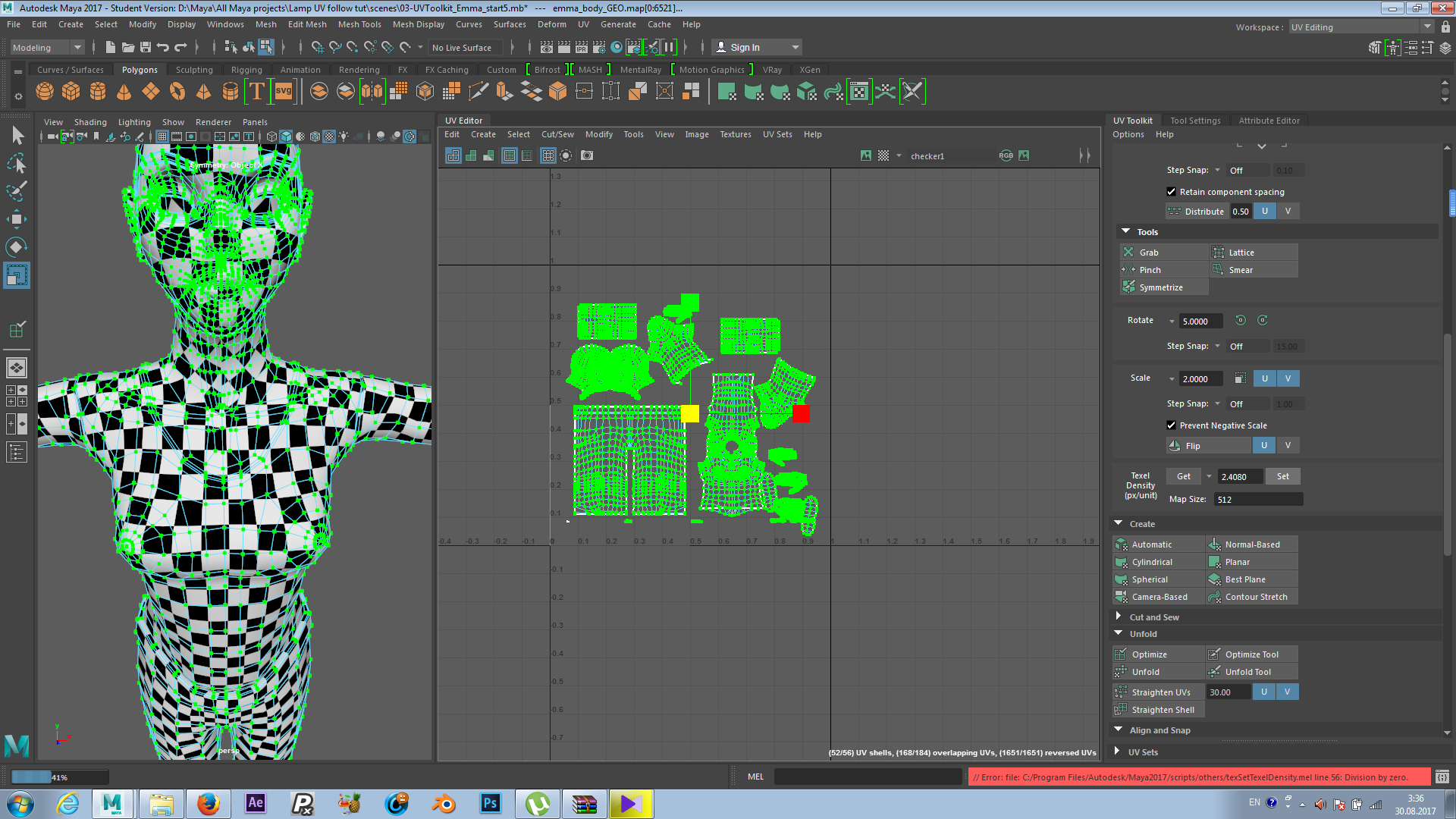The image size is (1456, 819).
Task: Toggle Prevent Negative Scale checkbox
Action: coord(1172,425)
